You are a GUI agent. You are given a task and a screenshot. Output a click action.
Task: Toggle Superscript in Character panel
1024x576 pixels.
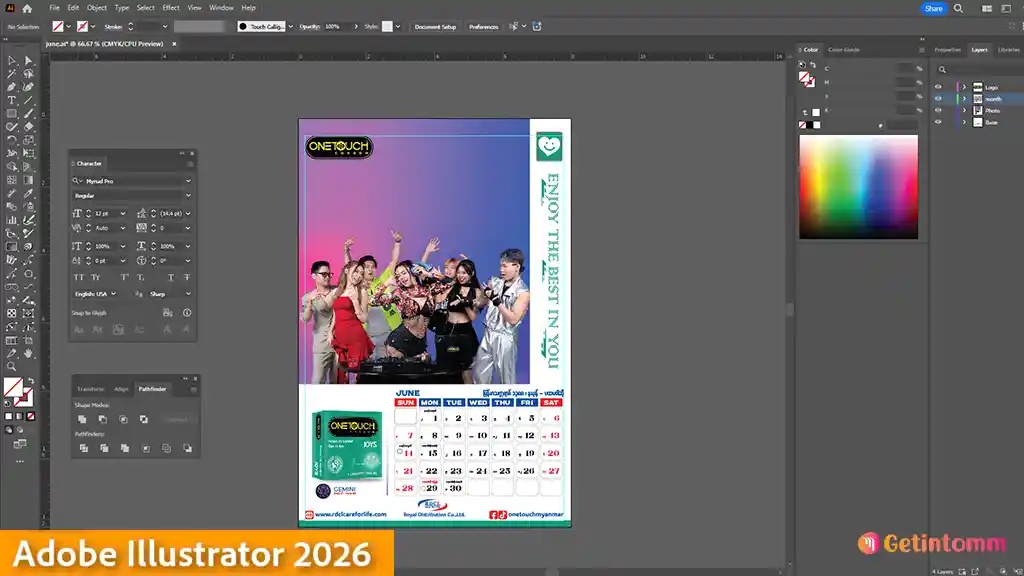coord(124,278)
